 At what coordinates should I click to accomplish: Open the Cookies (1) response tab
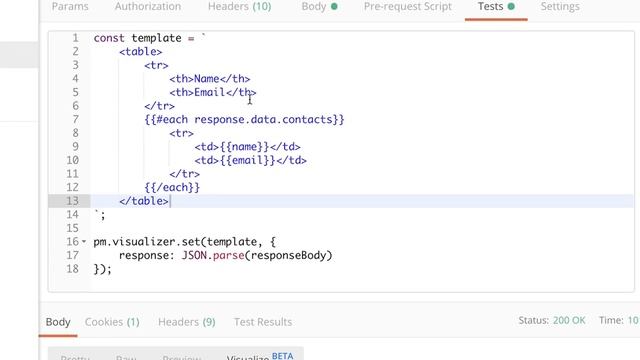[x=112, y=322]
